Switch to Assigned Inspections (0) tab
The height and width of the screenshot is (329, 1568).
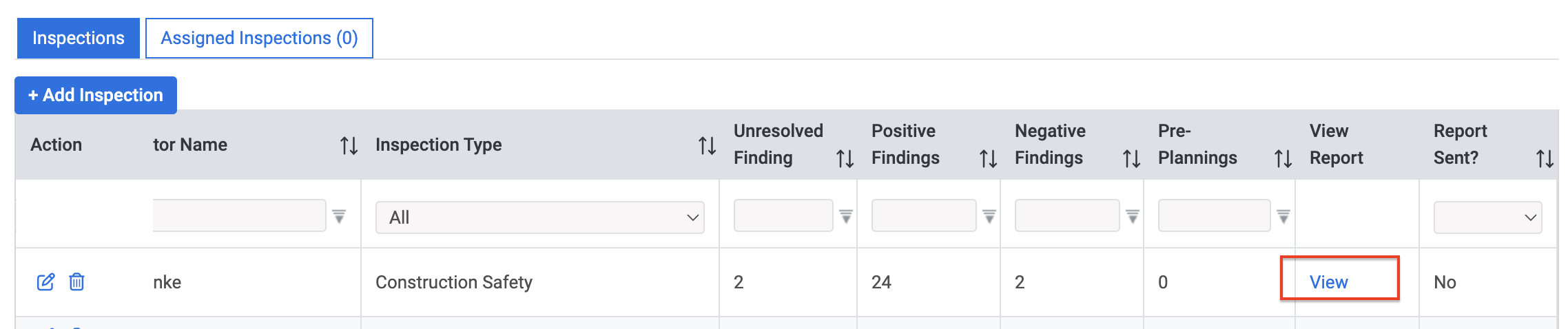point(259,38)
